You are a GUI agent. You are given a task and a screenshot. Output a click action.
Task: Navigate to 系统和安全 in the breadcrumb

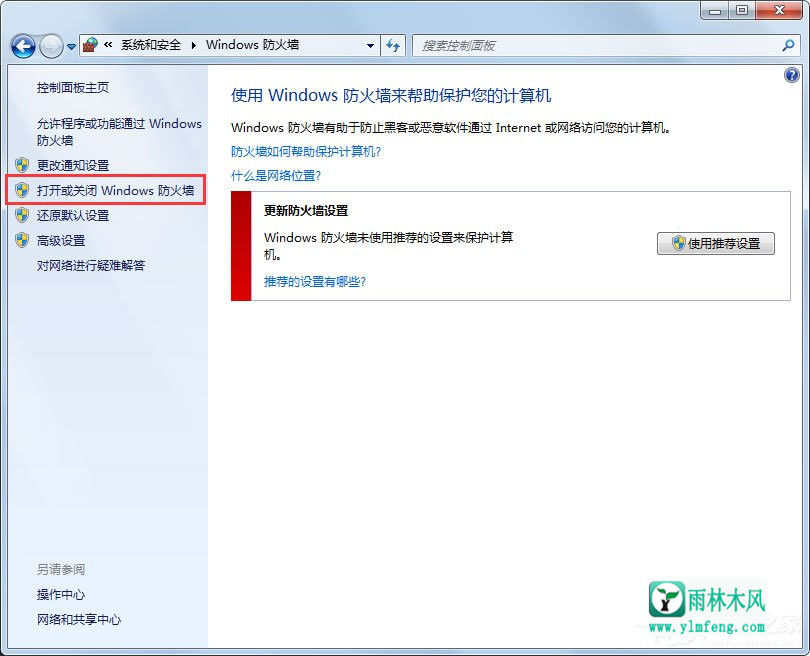tap(151, 45)
